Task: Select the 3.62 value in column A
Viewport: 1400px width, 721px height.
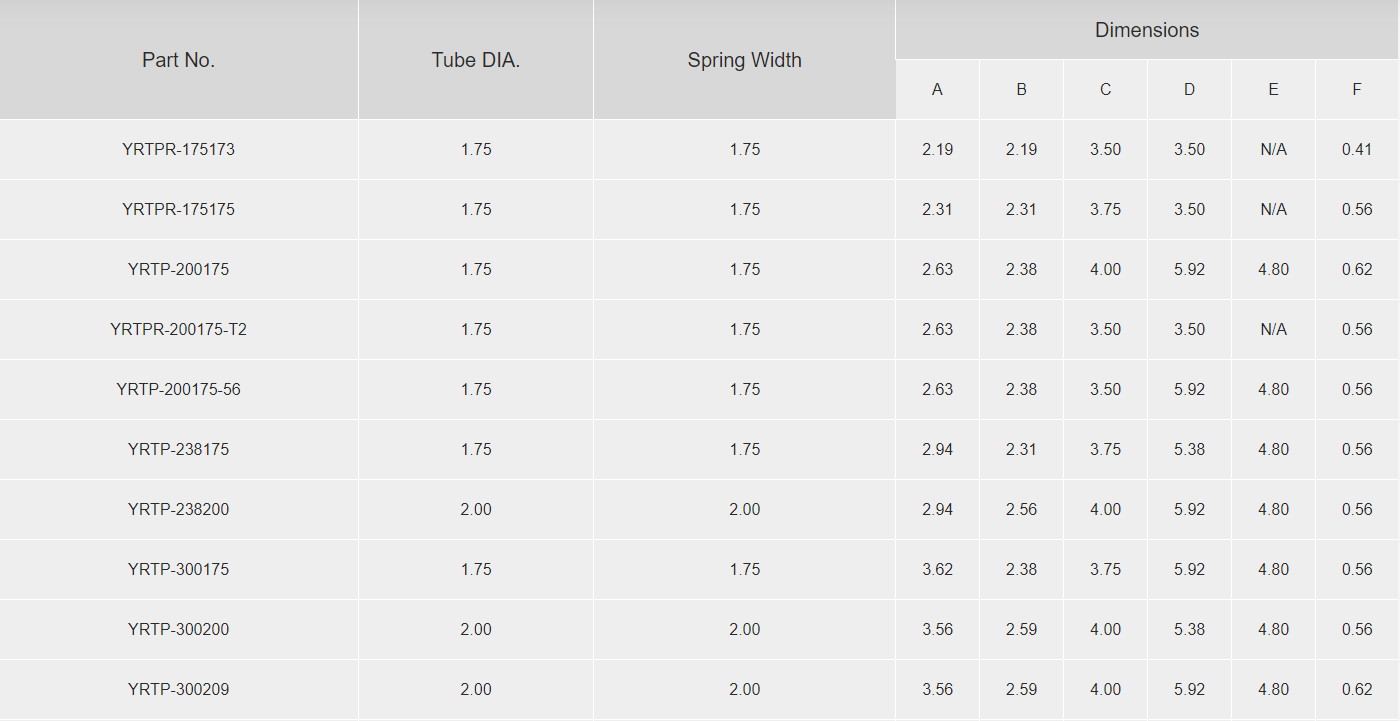Action: (x=937, y=570)
